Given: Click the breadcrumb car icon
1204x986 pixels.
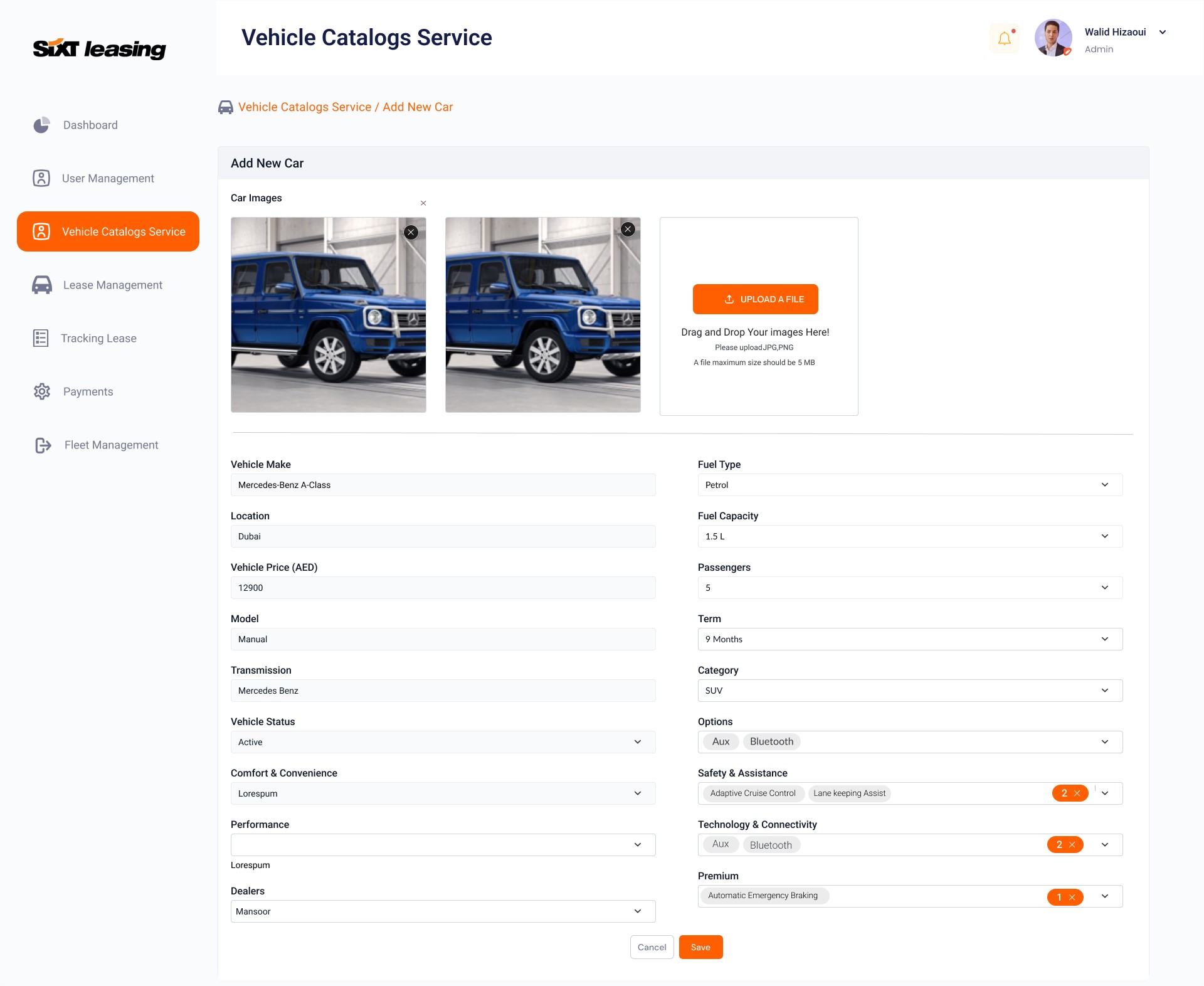Looking at the screenshot, I should (226, 107).
